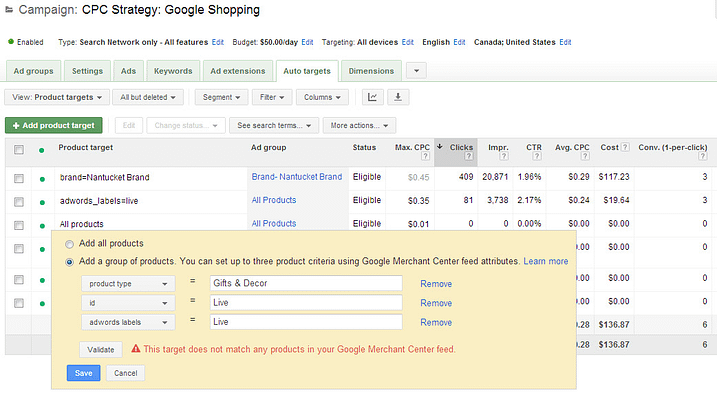The height and width of the screenshot is (393, 717).
Task: Click the Add product target button
Action: click(x=54, y=125)
